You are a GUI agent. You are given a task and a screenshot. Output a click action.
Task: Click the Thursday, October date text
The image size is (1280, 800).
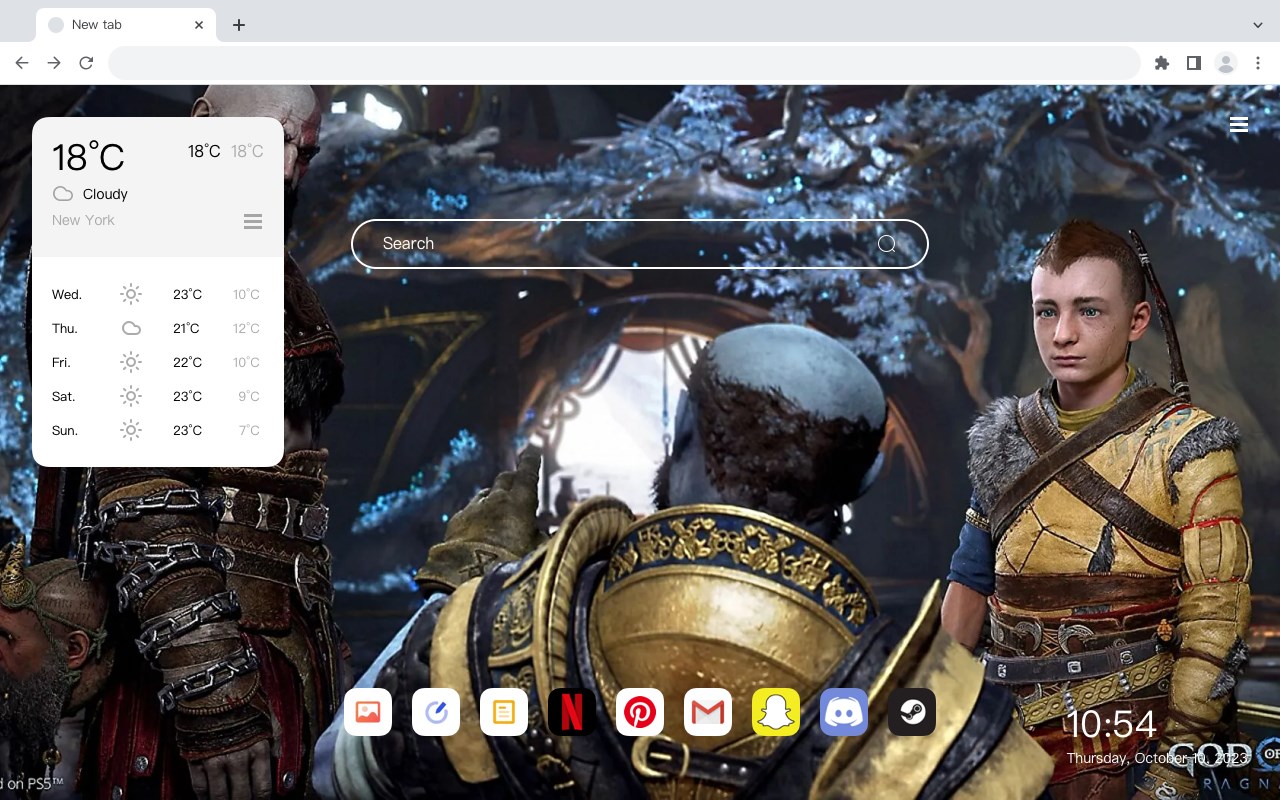click(1157, 759)
